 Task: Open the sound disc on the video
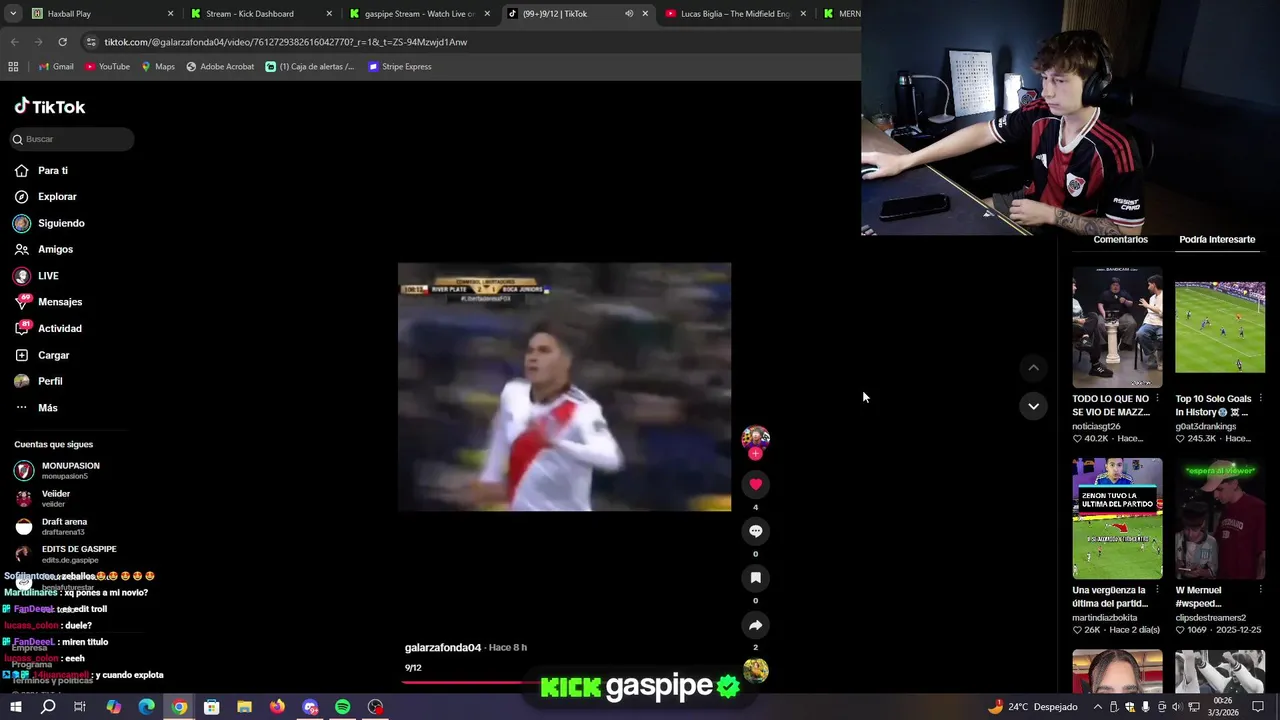point(756,671)
